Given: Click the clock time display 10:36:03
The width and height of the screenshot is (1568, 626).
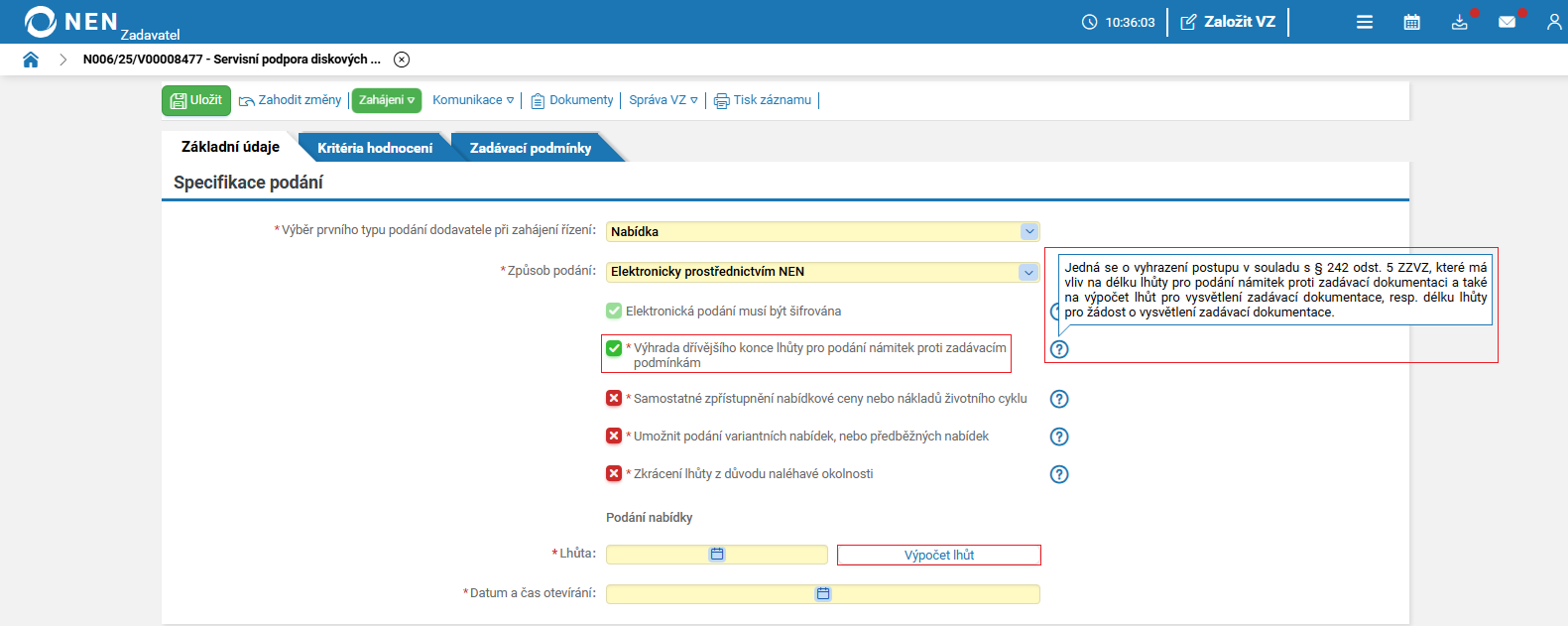Looking at the screenshot, I should coord(1118,22).
